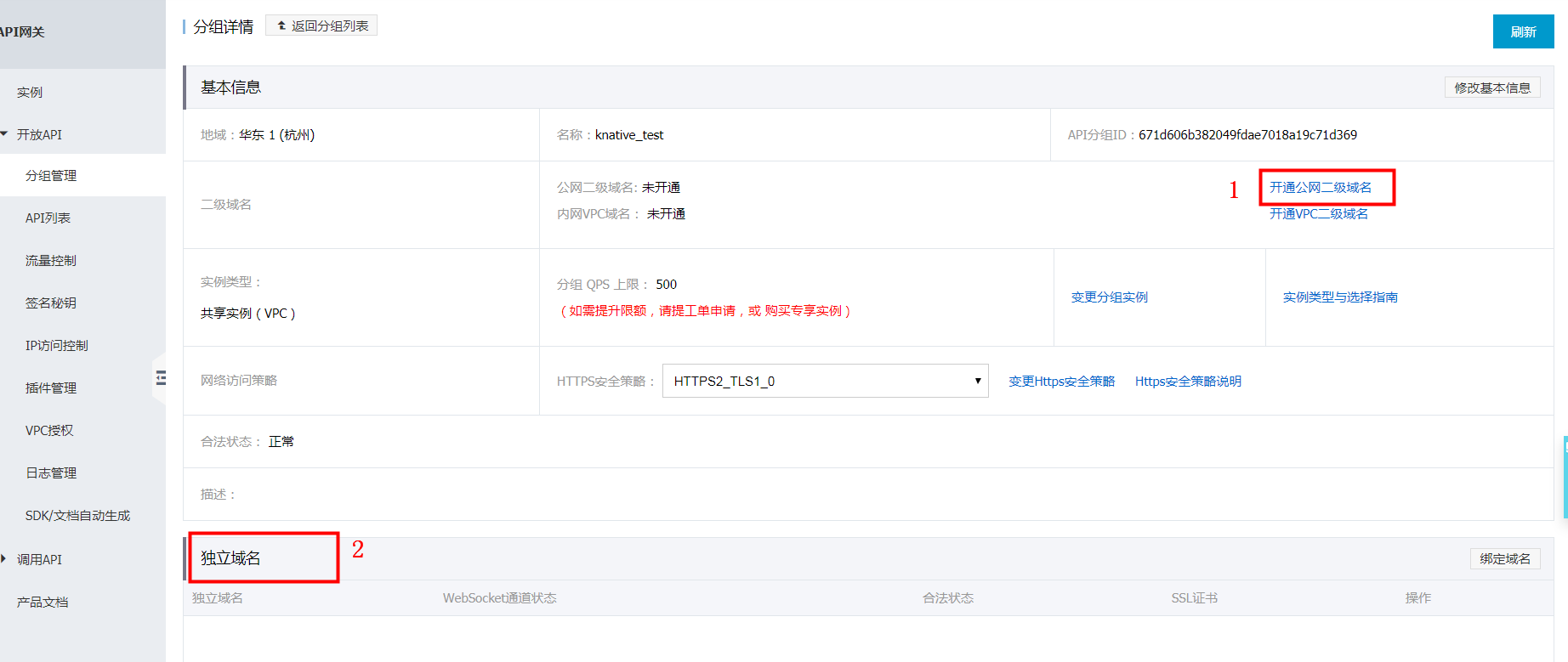
Task: Click the 内网VPC域名 status 未开通
Action: [x=666, y=213]
